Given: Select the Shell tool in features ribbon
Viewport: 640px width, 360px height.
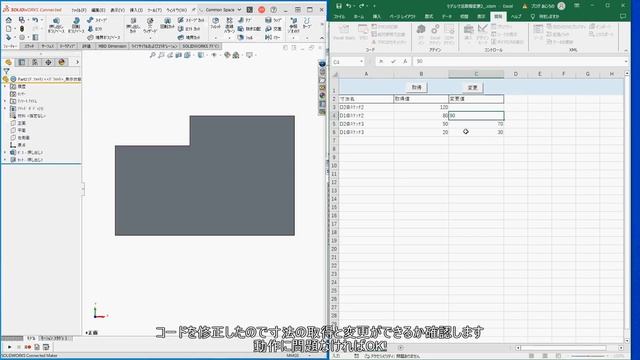Looking at the screenshot, I should (245, 38).
